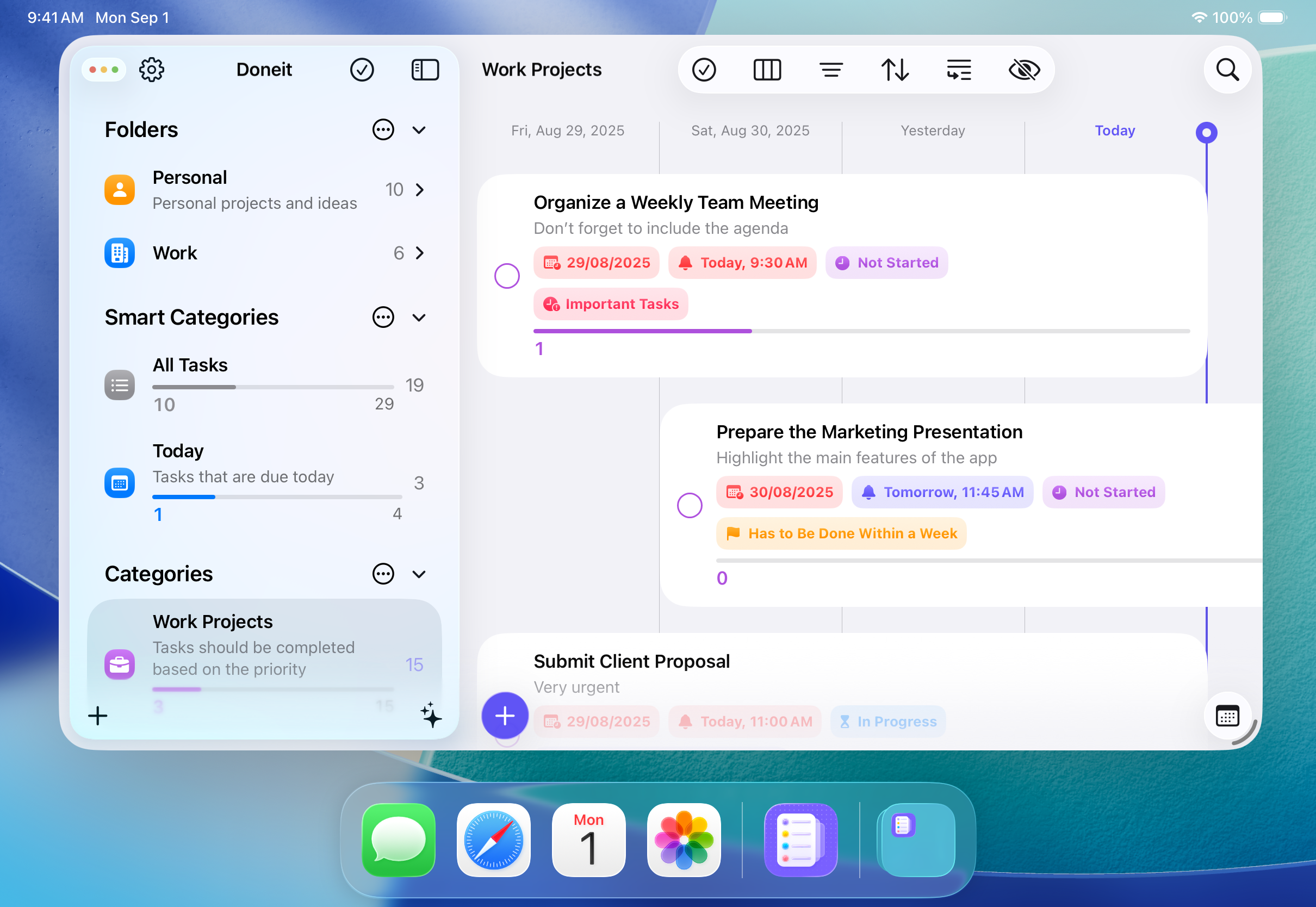Viewport: 1316px width, 907px height.
Task: Open the settings gear in the sidebar
Action: [152, 70]
